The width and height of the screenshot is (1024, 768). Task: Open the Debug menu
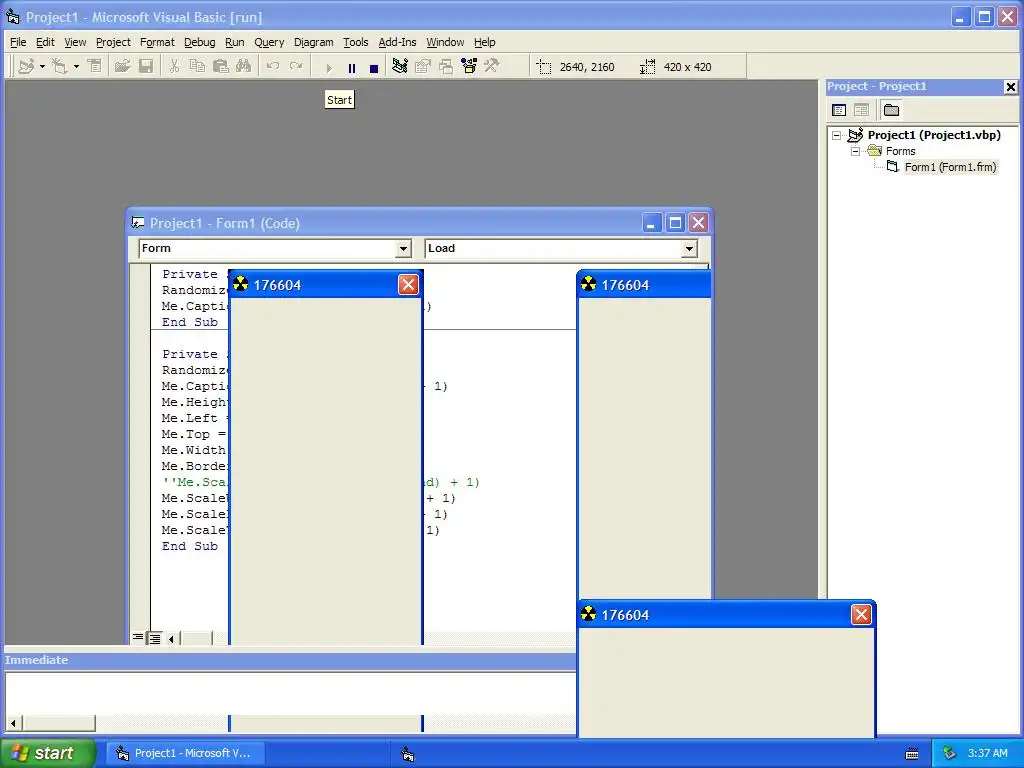pos(199,42)
